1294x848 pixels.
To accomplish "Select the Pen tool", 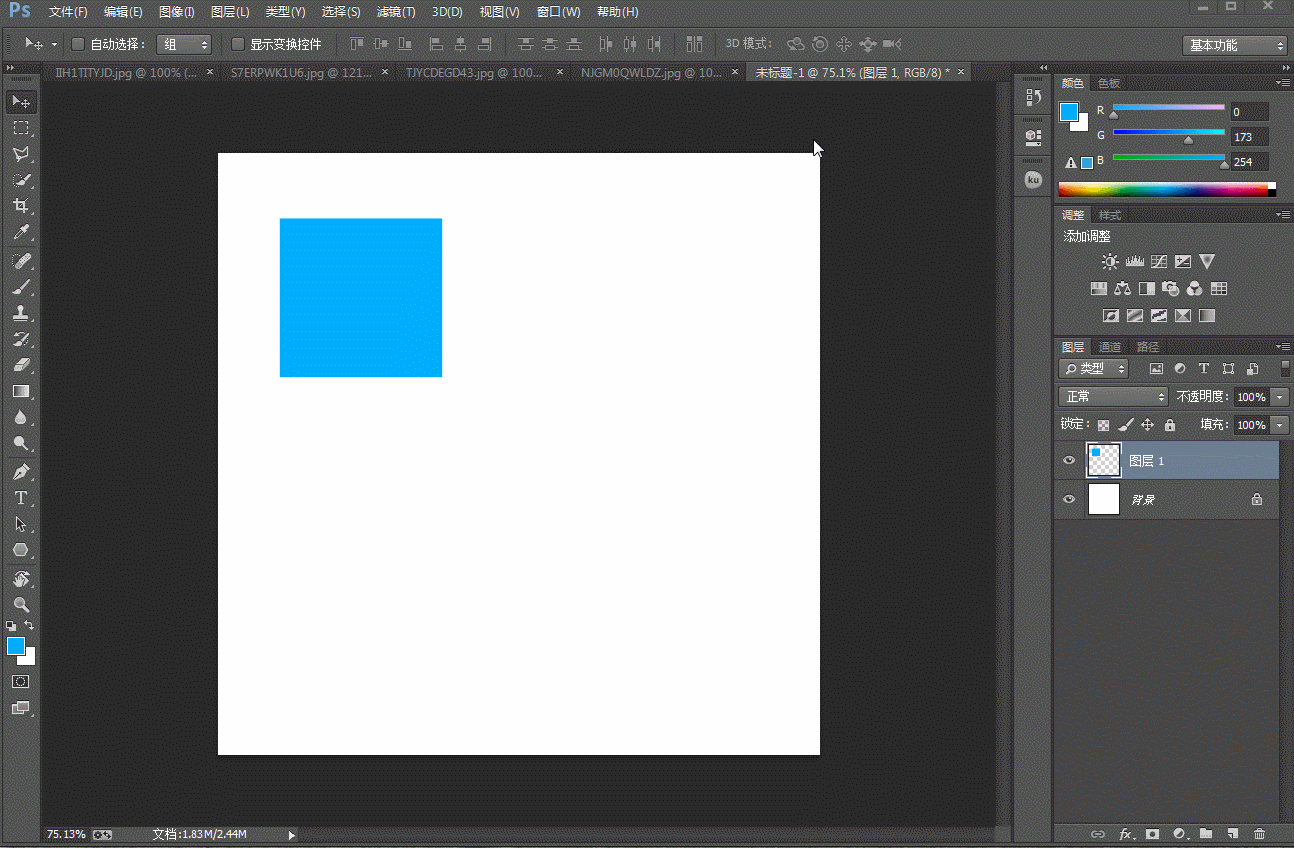I will 20,472.
